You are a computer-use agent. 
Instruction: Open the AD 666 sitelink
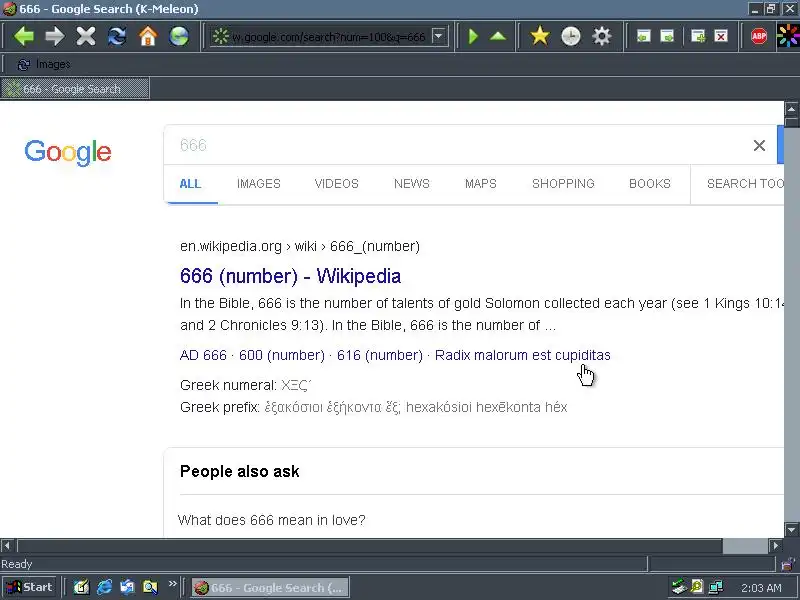[203, 355]
